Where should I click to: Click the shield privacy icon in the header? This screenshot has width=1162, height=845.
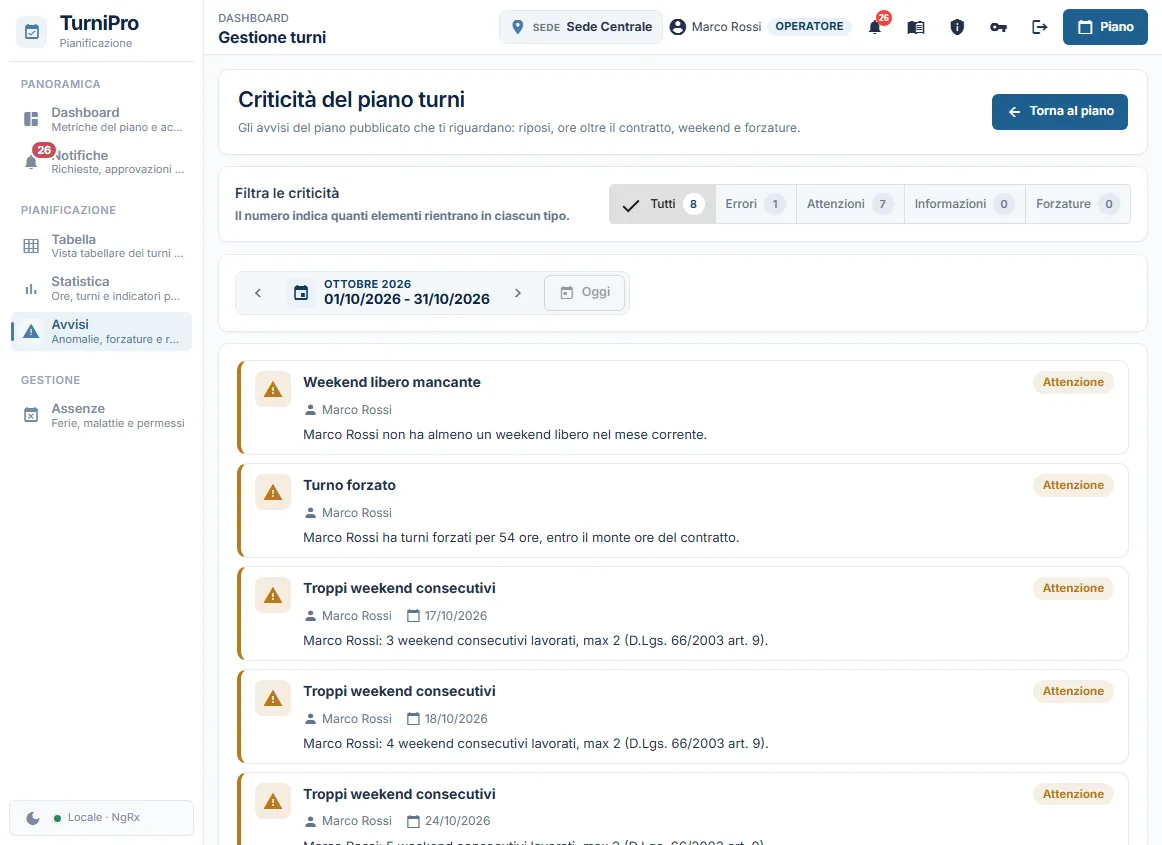pyautogui.click(x=957, y=27)
